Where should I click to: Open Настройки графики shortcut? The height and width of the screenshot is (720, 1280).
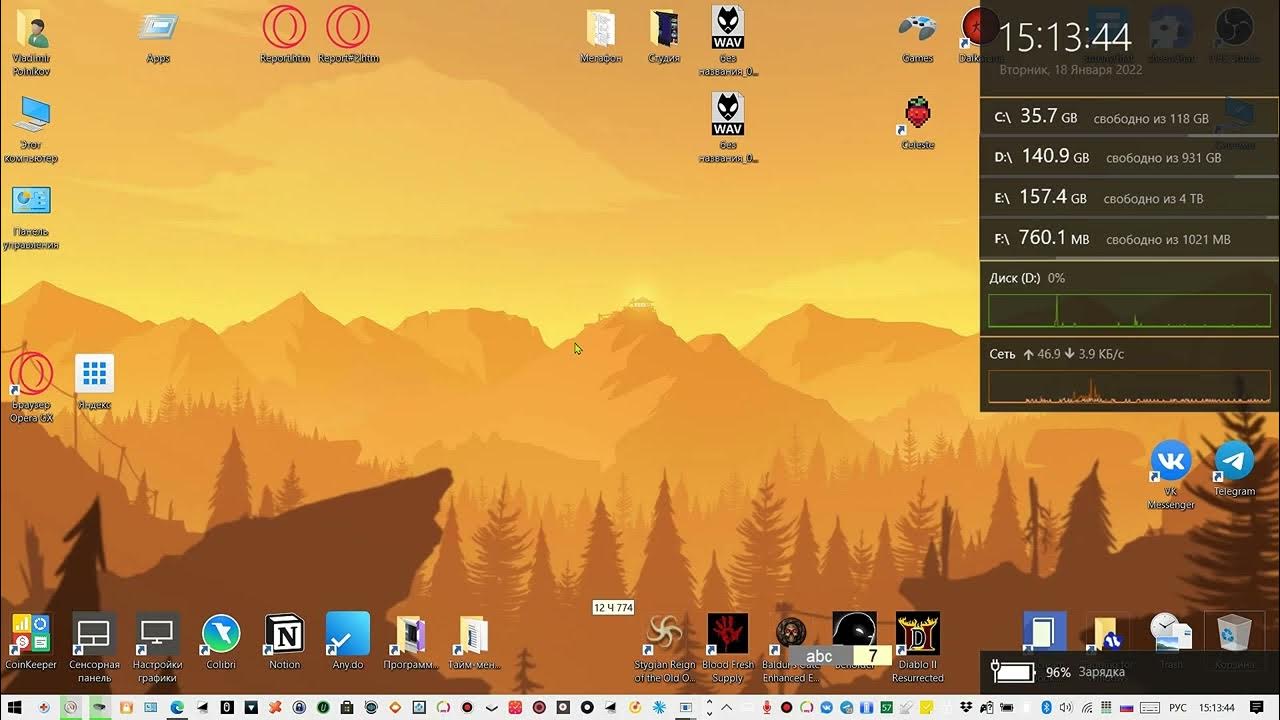pos(158,646)
